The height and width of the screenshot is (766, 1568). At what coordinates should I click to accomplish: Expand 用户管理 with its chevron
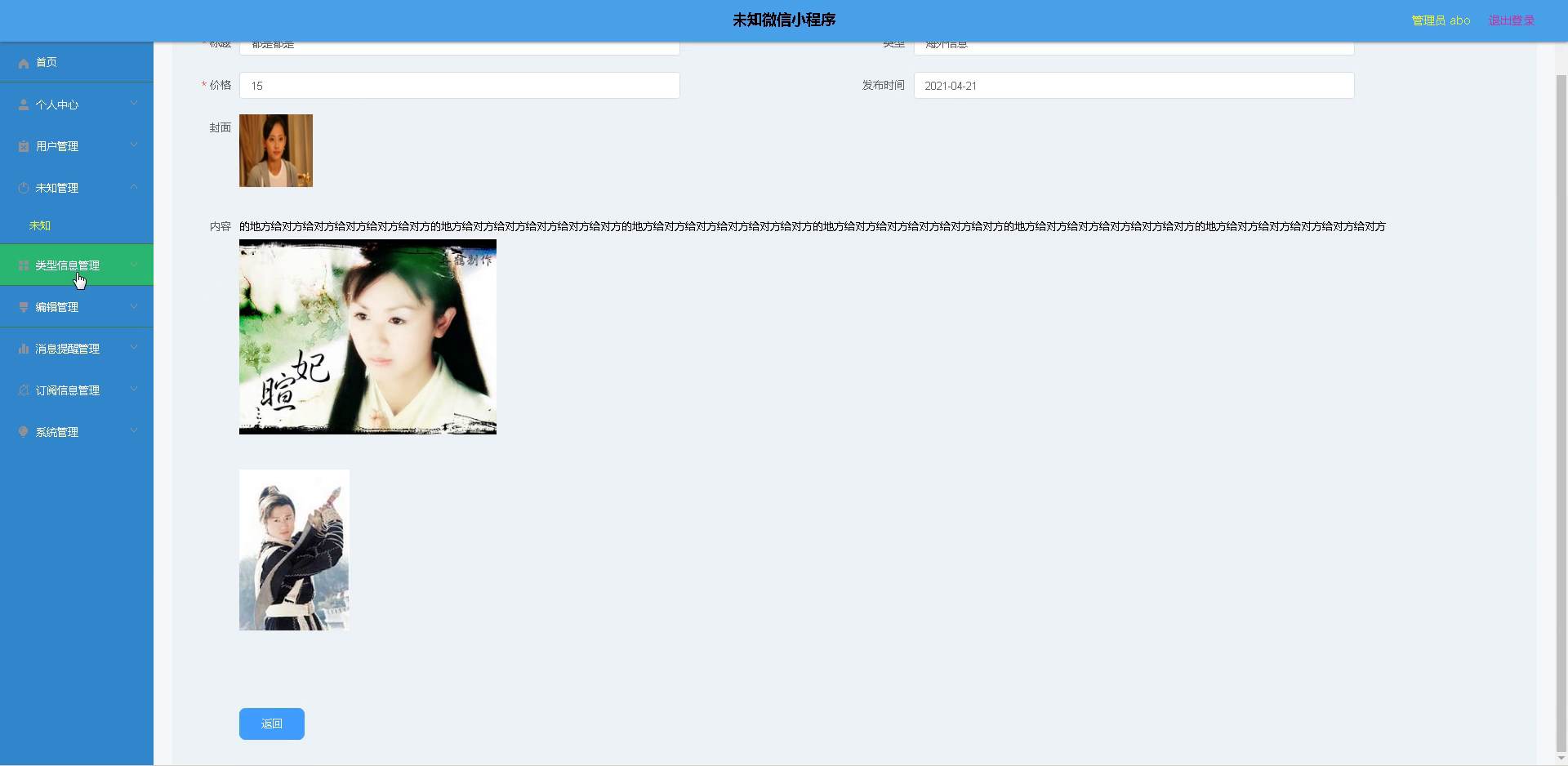(134, 145)
